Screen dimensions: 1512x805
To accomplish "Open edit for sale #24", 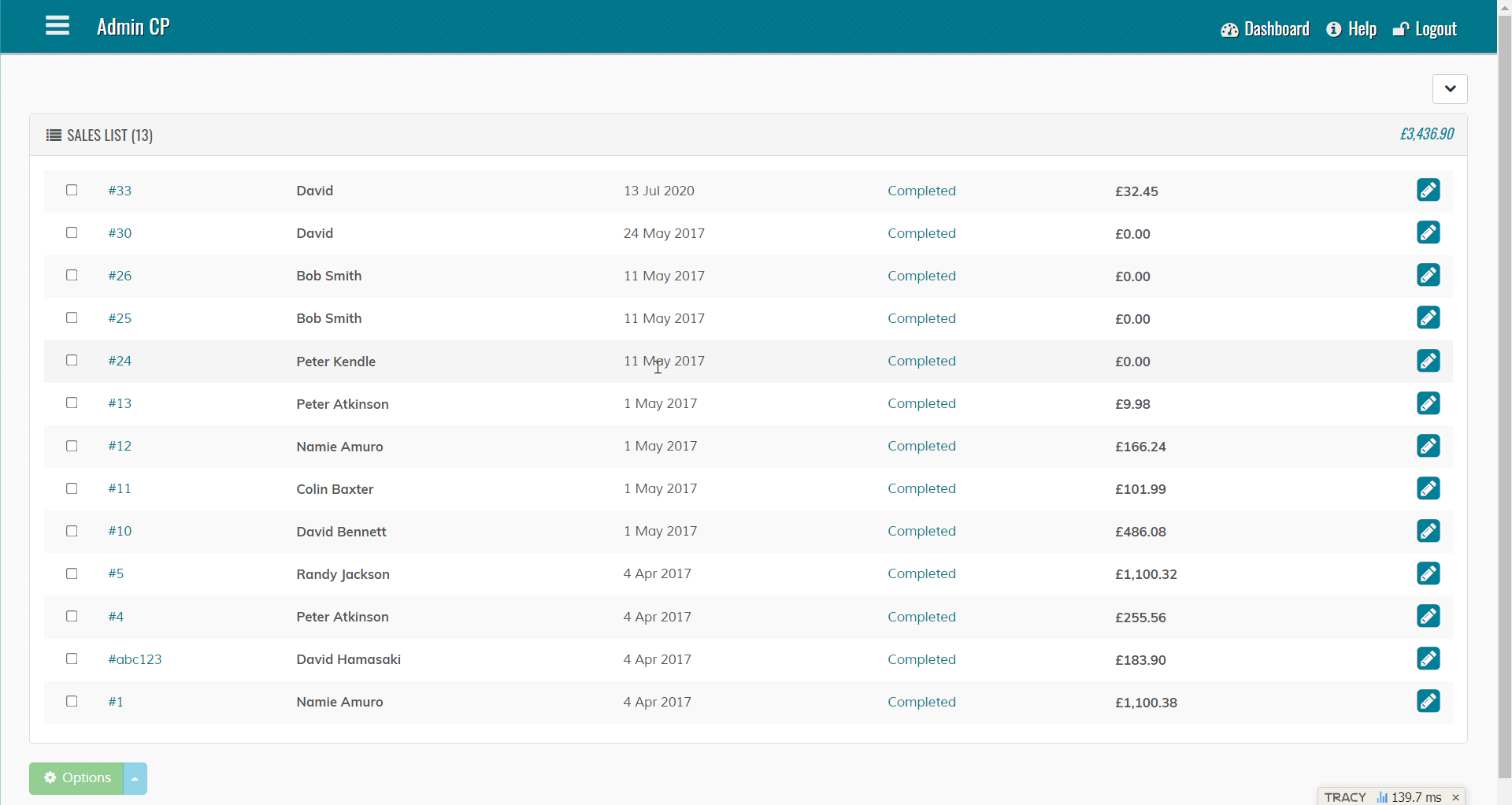I will (x=1428, y=361).
